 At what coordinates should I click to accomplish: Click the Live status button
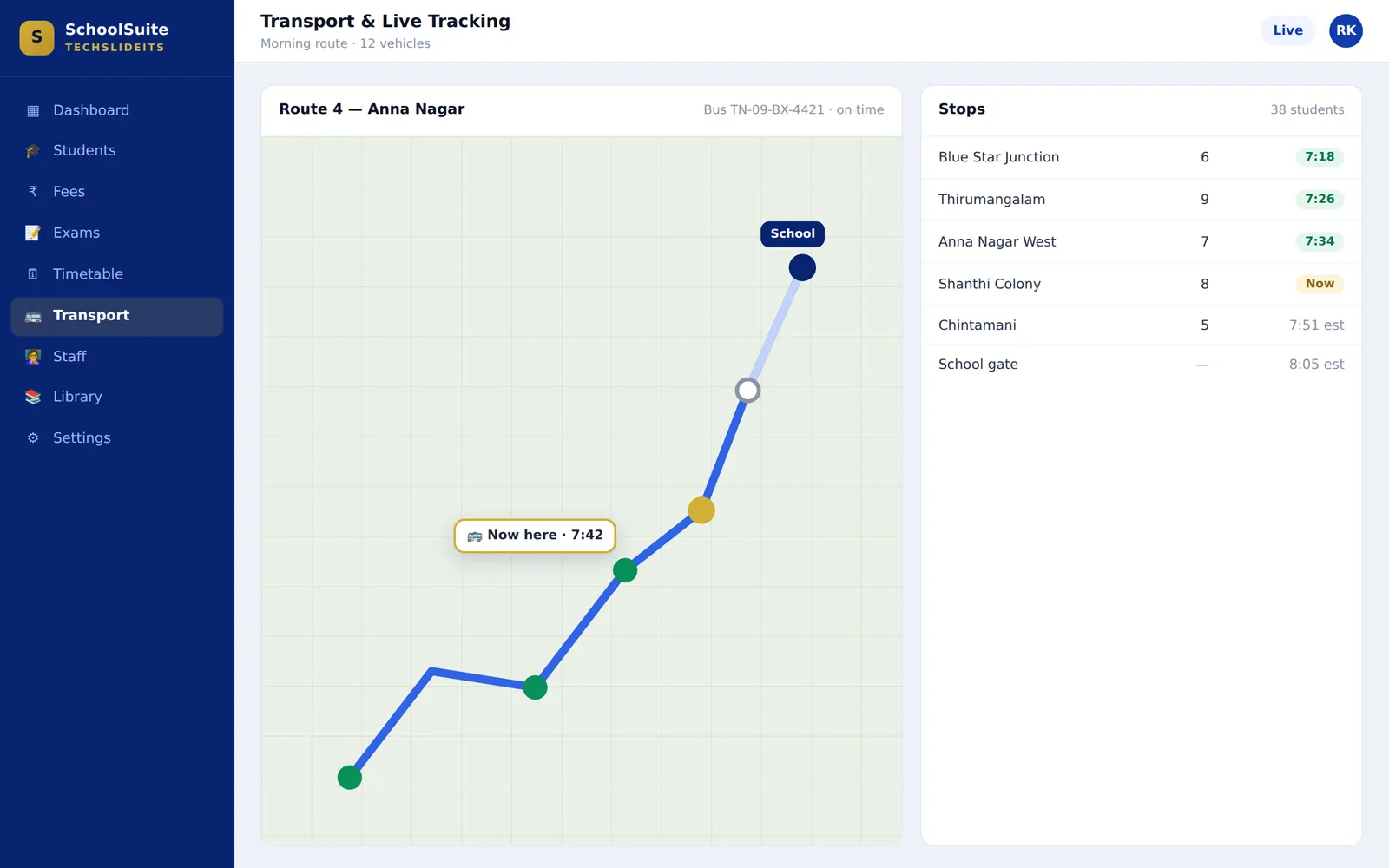(x=1287, y=30)
